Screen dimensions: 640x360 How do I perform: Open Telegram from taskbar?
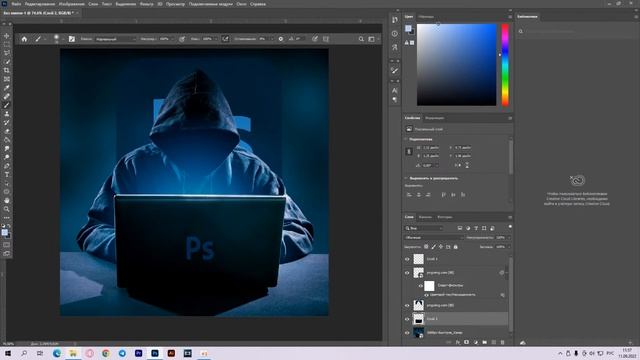(122, 353)
